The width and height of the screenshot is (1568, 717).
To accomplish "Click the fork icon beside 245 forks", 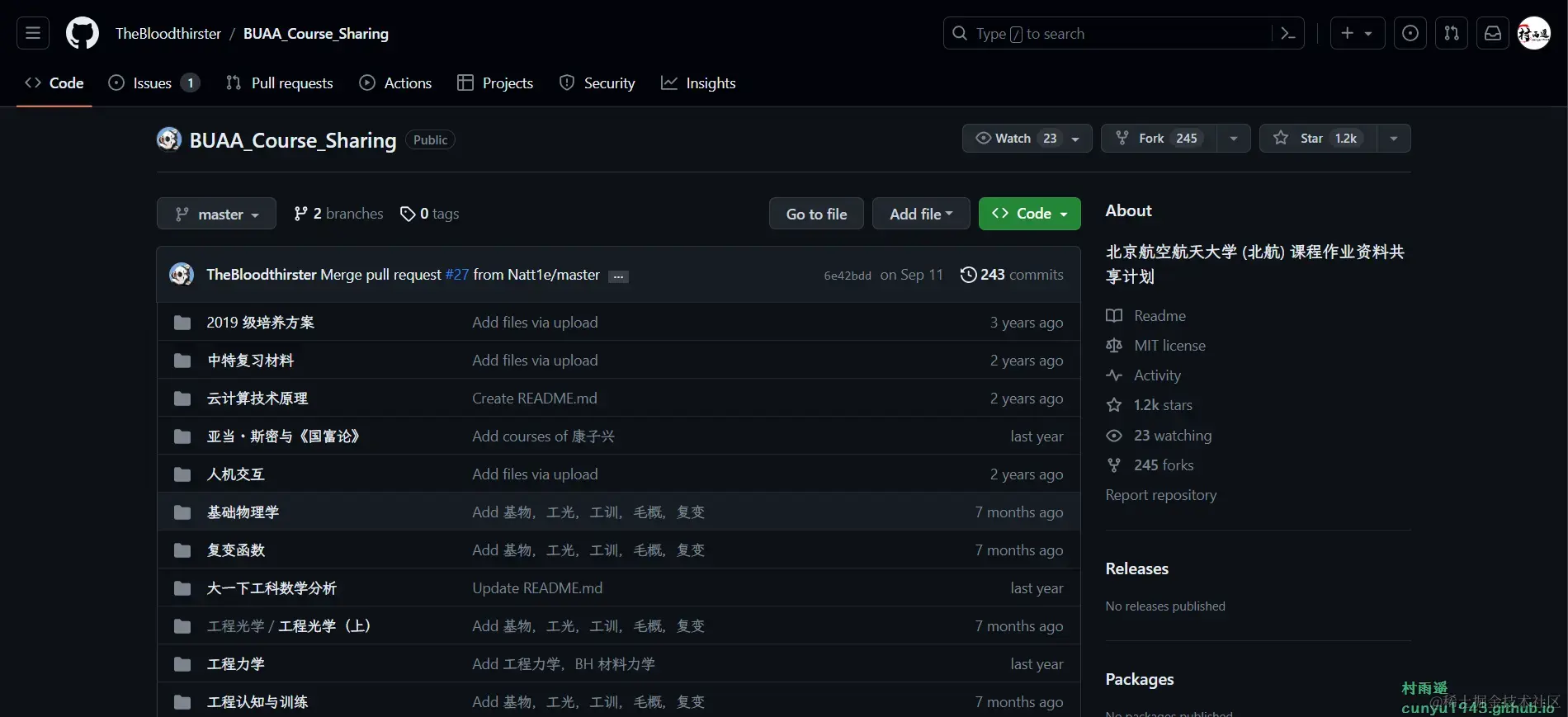I will 1114,465.
